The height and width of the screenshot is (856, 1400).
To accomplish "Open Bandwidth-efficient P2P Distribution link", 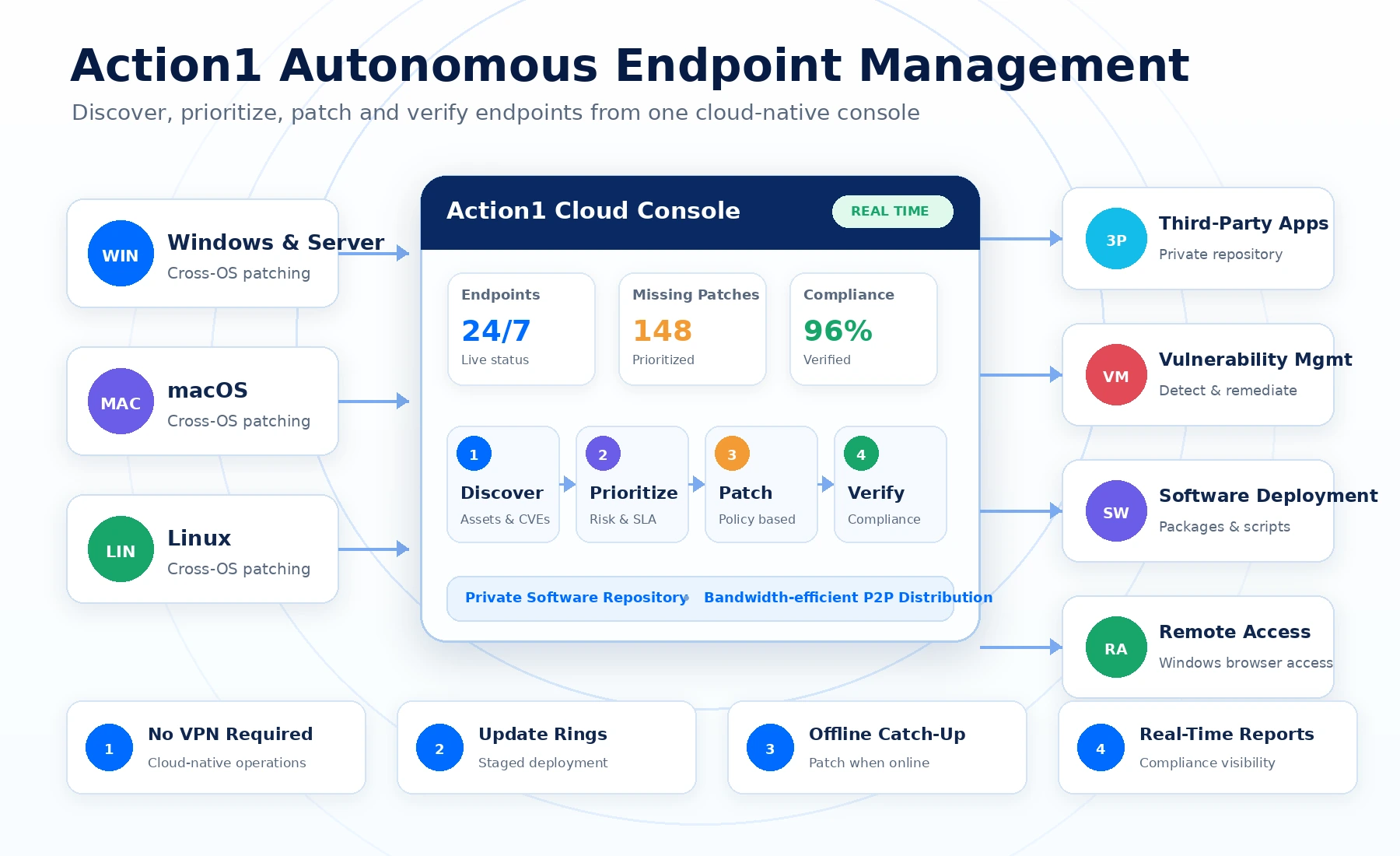I will [848, 598].
